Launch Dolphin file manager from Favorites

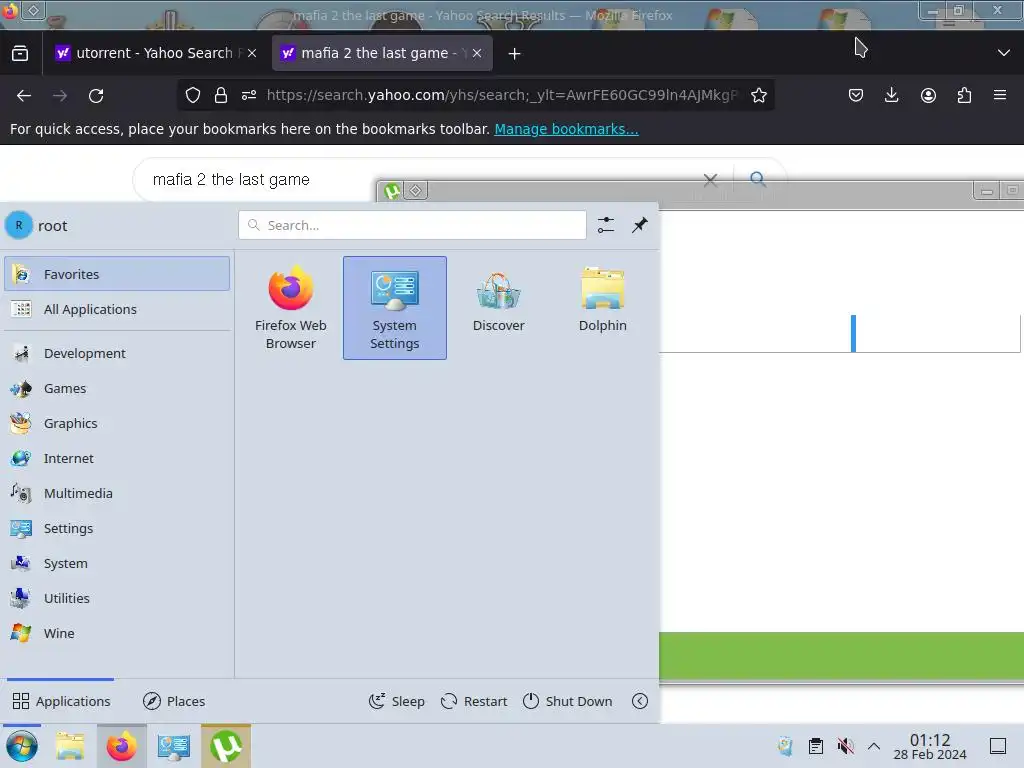pos(602,308)
